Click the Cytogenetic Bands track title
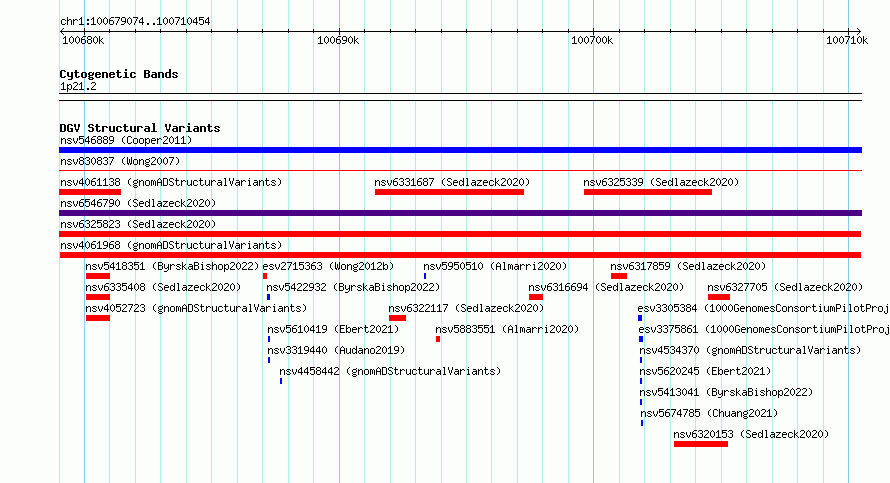Image resolution: width=890 pixels, height=483 pixels. (119, 74)
